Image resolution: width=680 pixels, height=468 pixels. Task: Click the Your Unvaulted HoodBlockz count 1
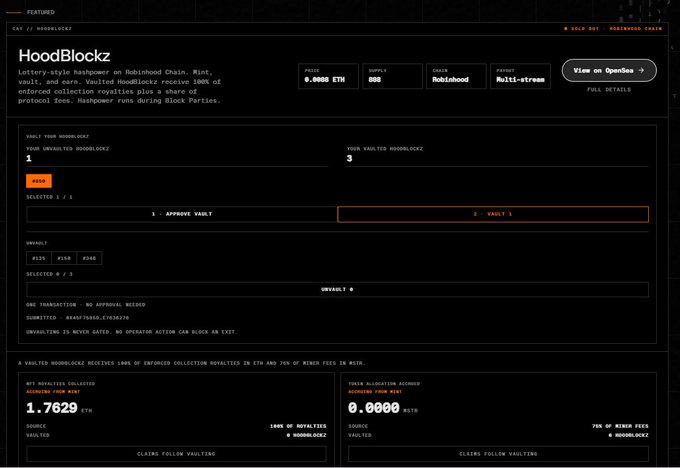(29, 158)
